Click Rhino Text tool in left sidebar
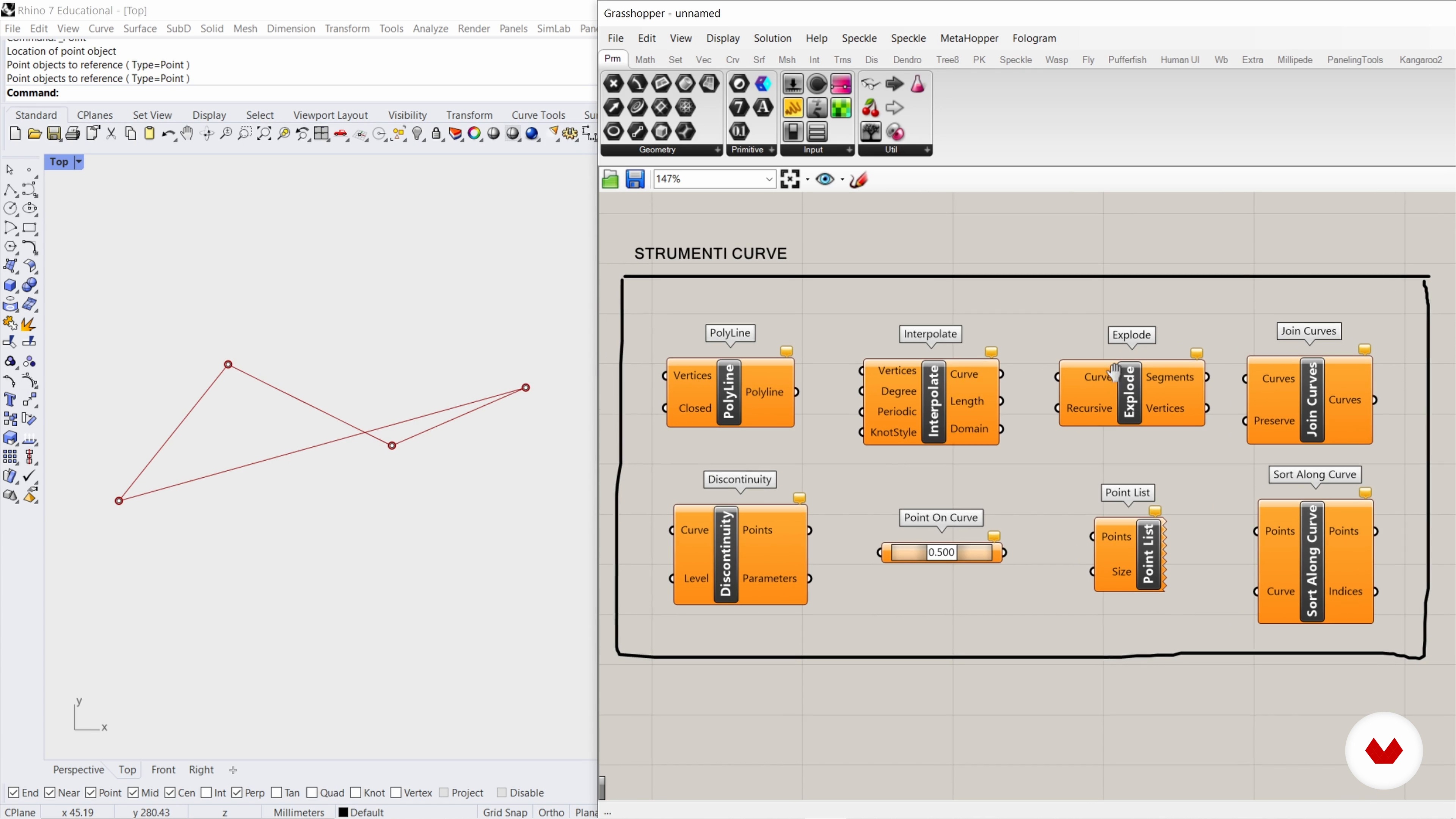 pyautogui.click(x=9, y=400)
